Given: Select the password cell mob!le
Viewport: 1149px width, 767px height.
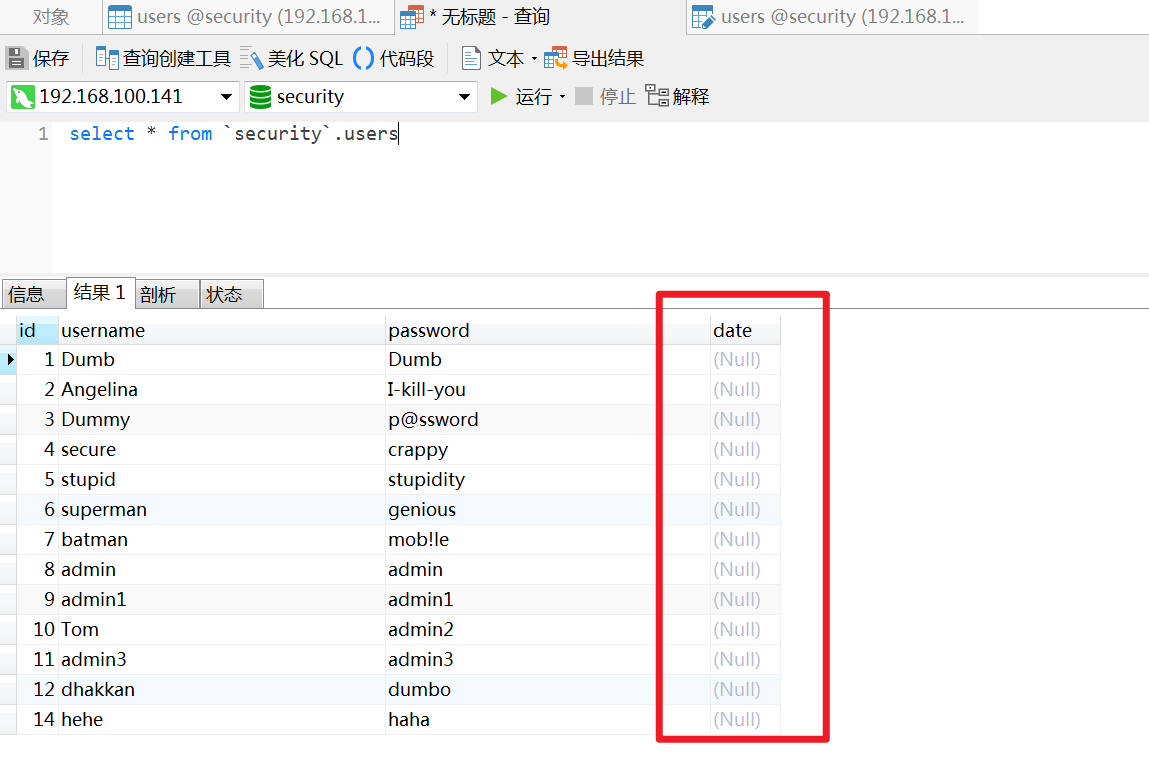Looking at the screenshot, I should coord(547,540).
